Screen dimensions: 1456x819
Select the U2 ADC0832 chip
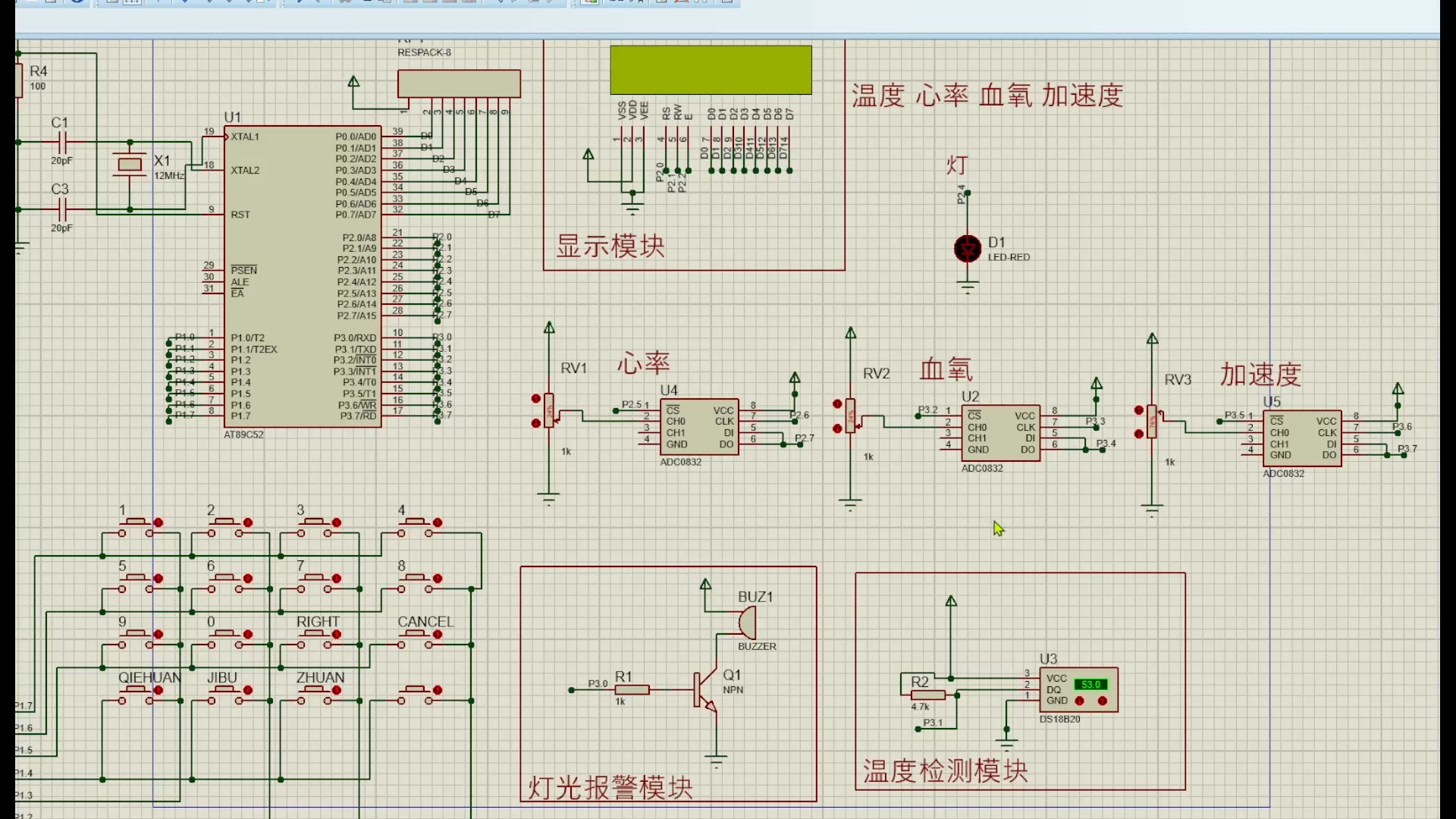click(x=1000, y=432)
